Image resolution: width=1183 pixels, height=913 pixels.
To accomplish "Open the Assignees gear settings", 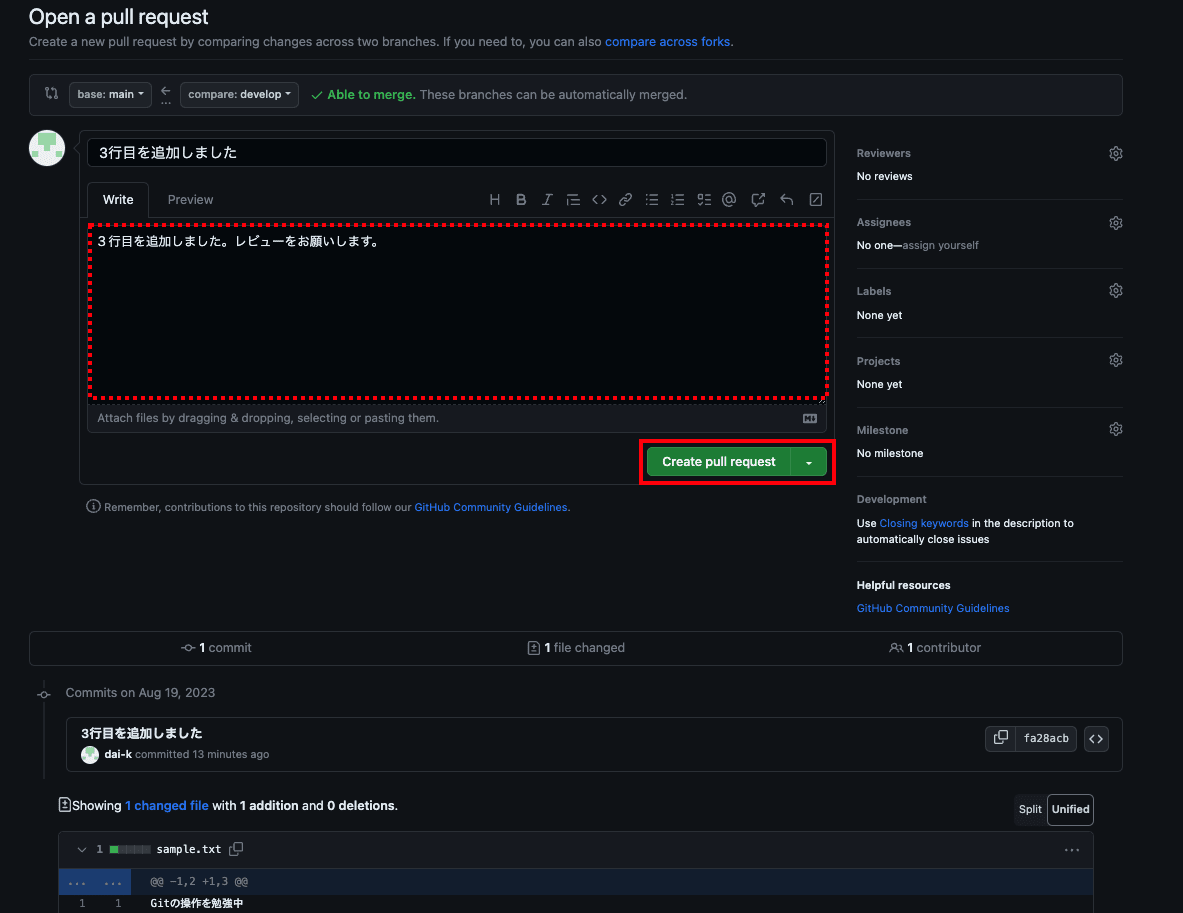I will (1116, 223).
